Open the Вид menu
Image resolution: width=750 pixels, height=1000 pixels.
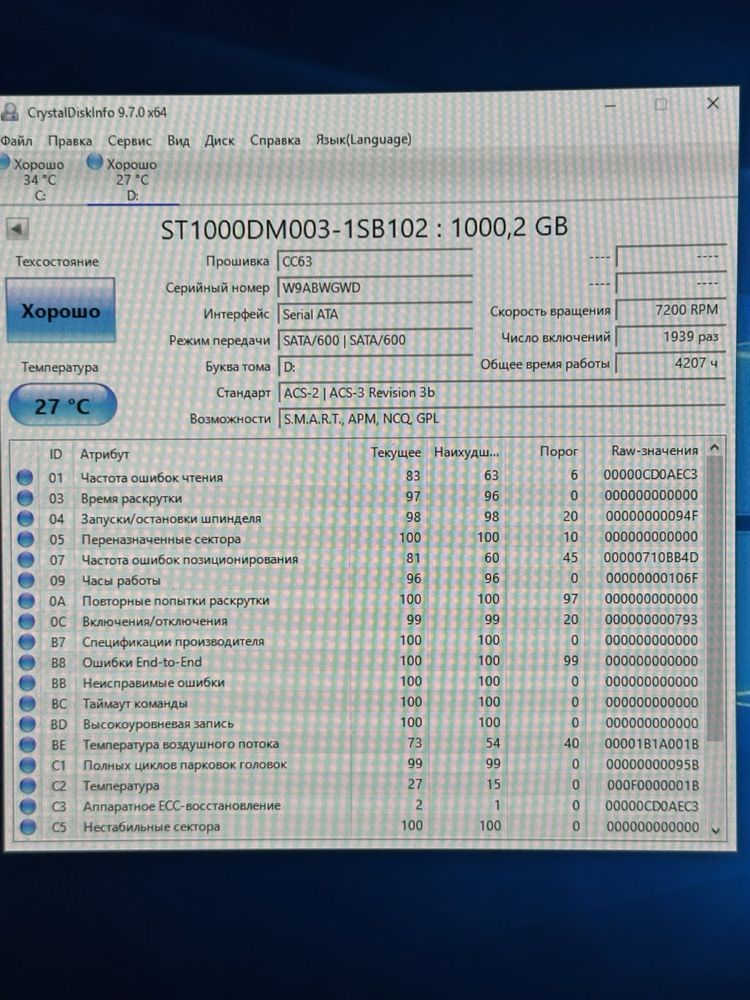click(x=178, y=140)
